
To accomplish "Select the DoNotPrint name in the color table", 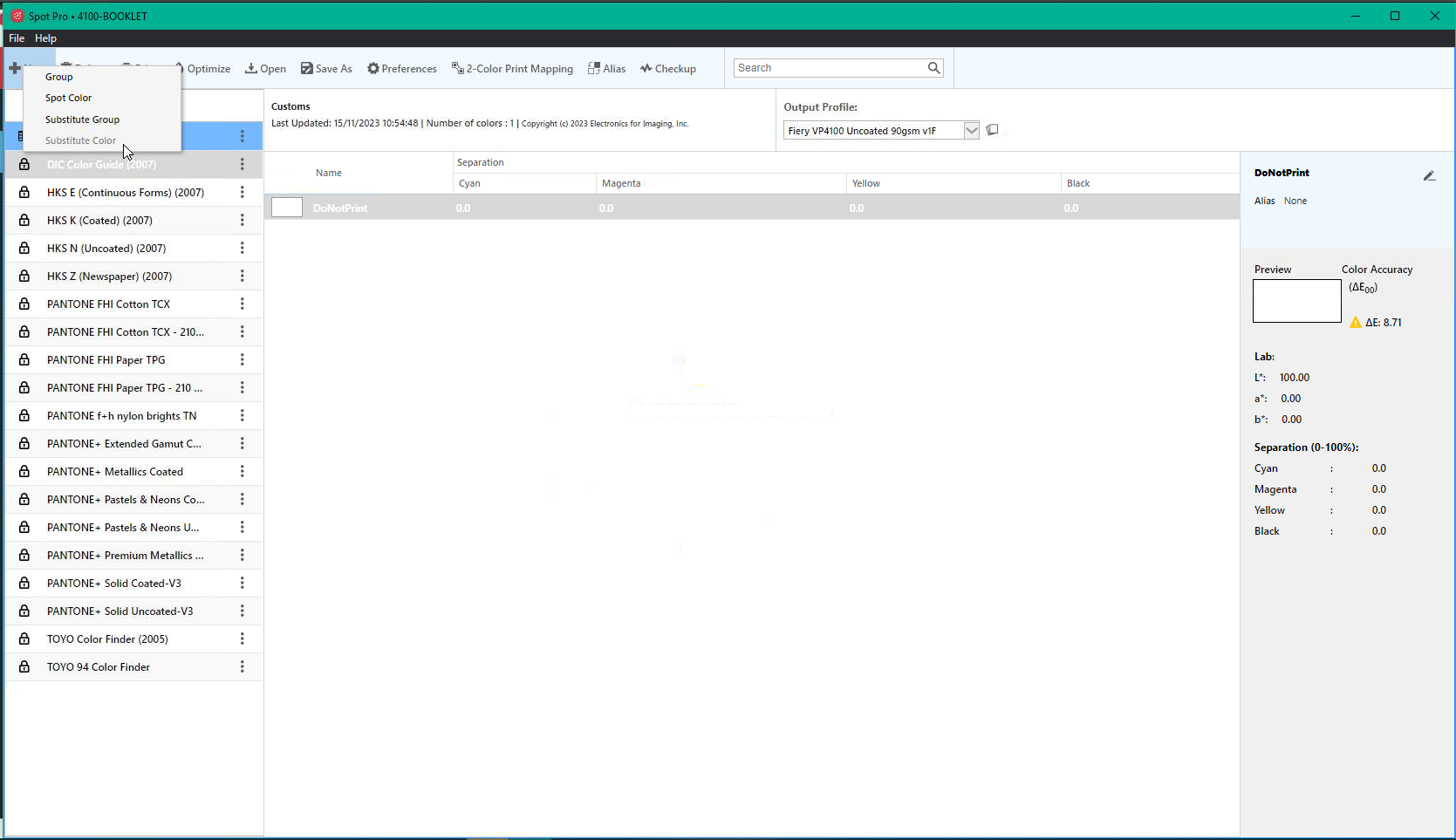I will click(340, 208).
